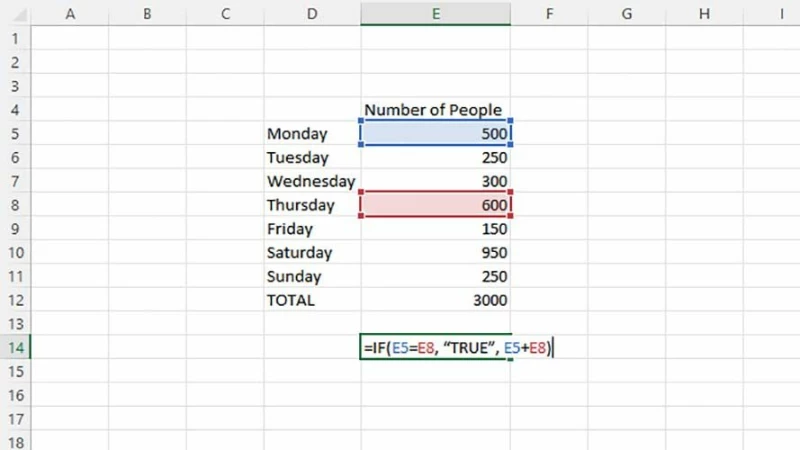Select row 12 header
The width and height of the screenshot is (800, 450).
pyautogui.click(x=15, y=300)
